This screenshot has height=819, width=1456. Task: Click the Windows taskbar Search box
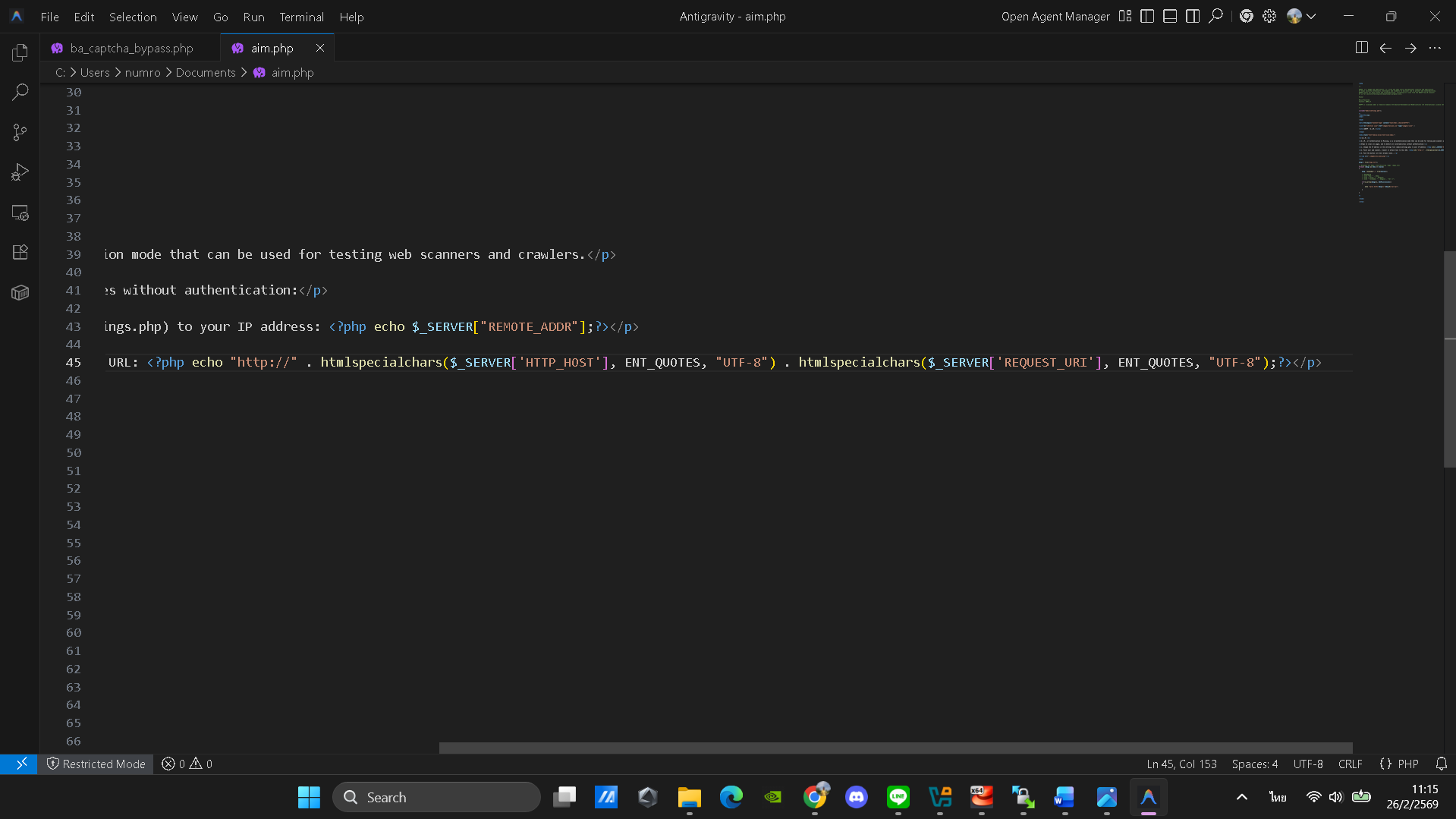coord(436,797)
